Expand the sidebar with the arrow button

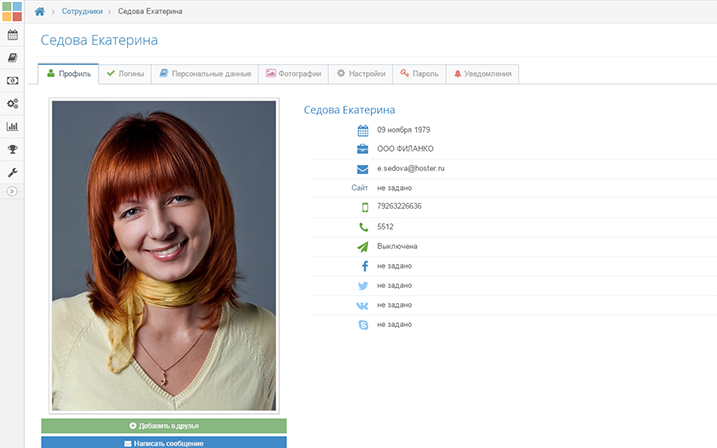[12, 190]
